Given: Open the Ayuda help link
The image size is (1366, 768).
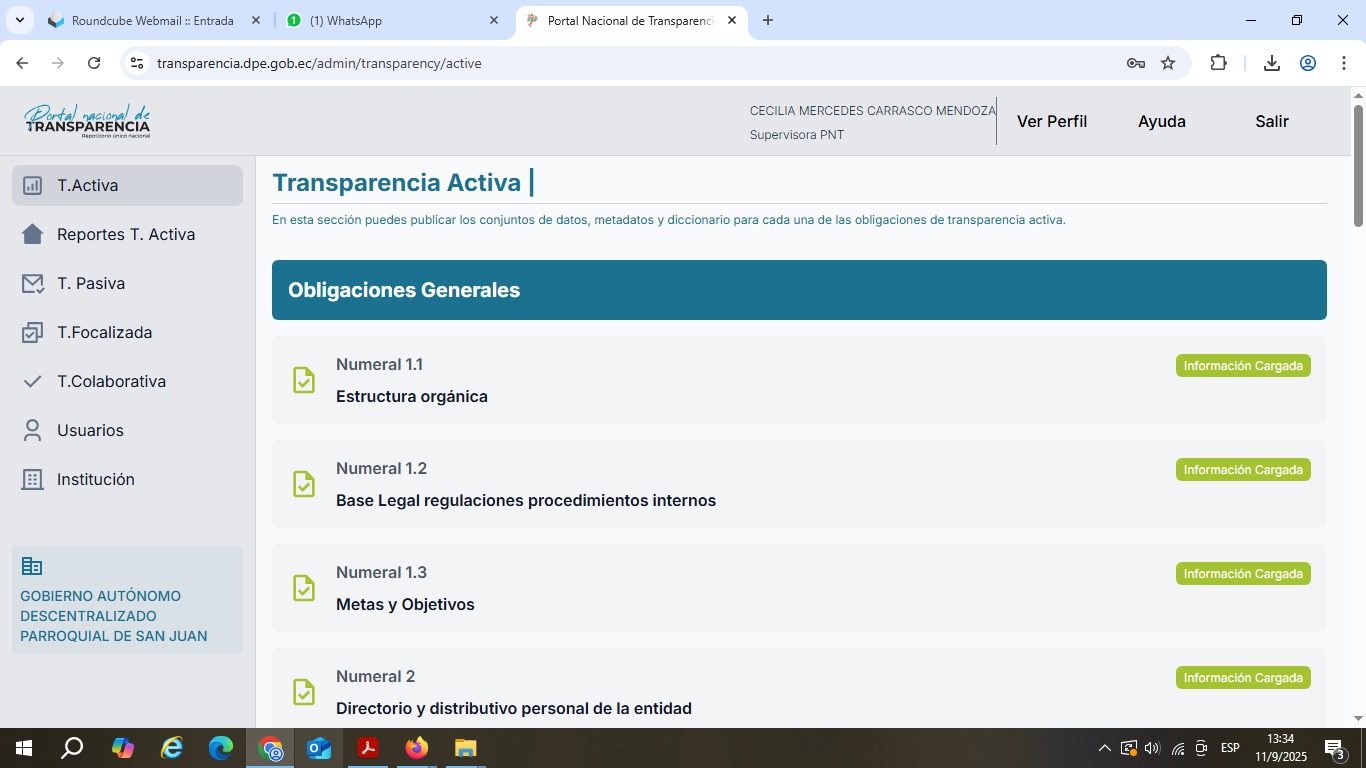Looking at the screenshot, I should tap(1161, 121).
